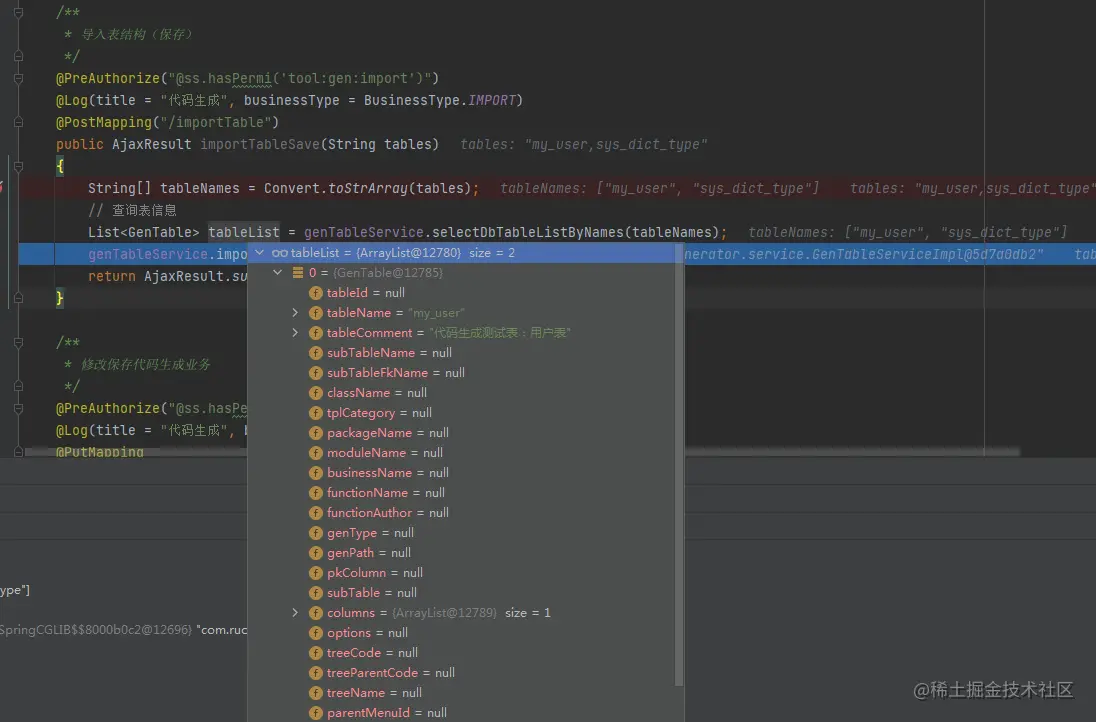1096x722 pixels.
Task: Click the subTable field icon
Action: (x=316, y=593)
